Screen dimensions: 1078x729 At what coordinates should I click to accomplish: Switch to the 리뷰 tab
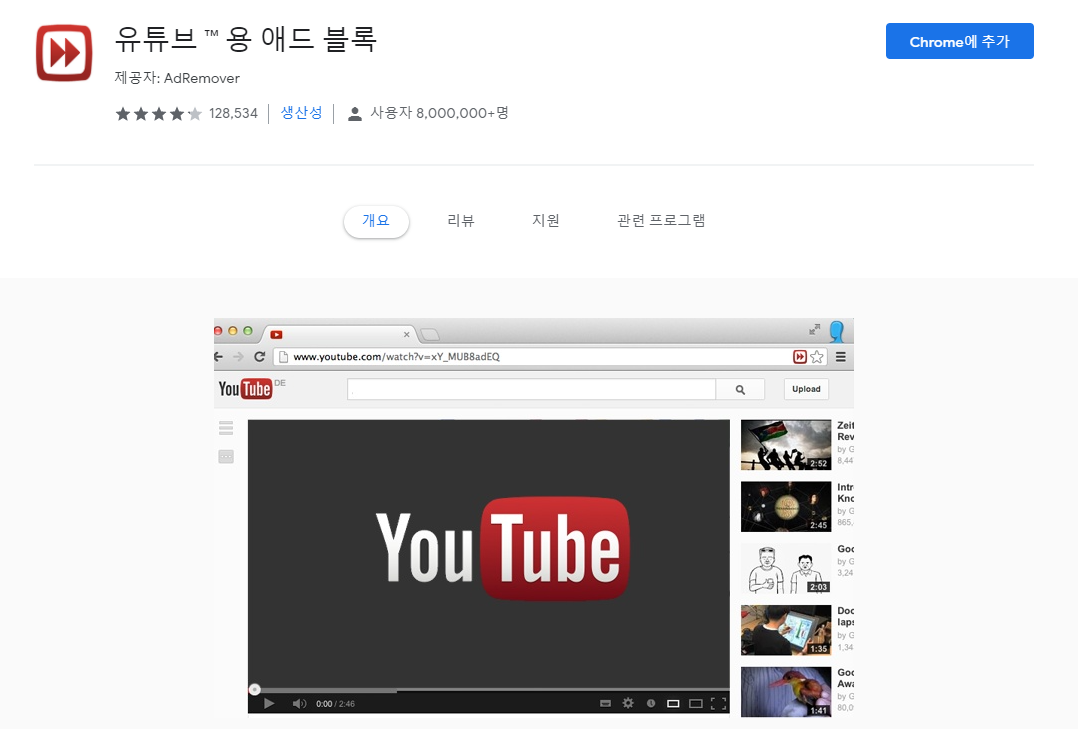(461, 221)
